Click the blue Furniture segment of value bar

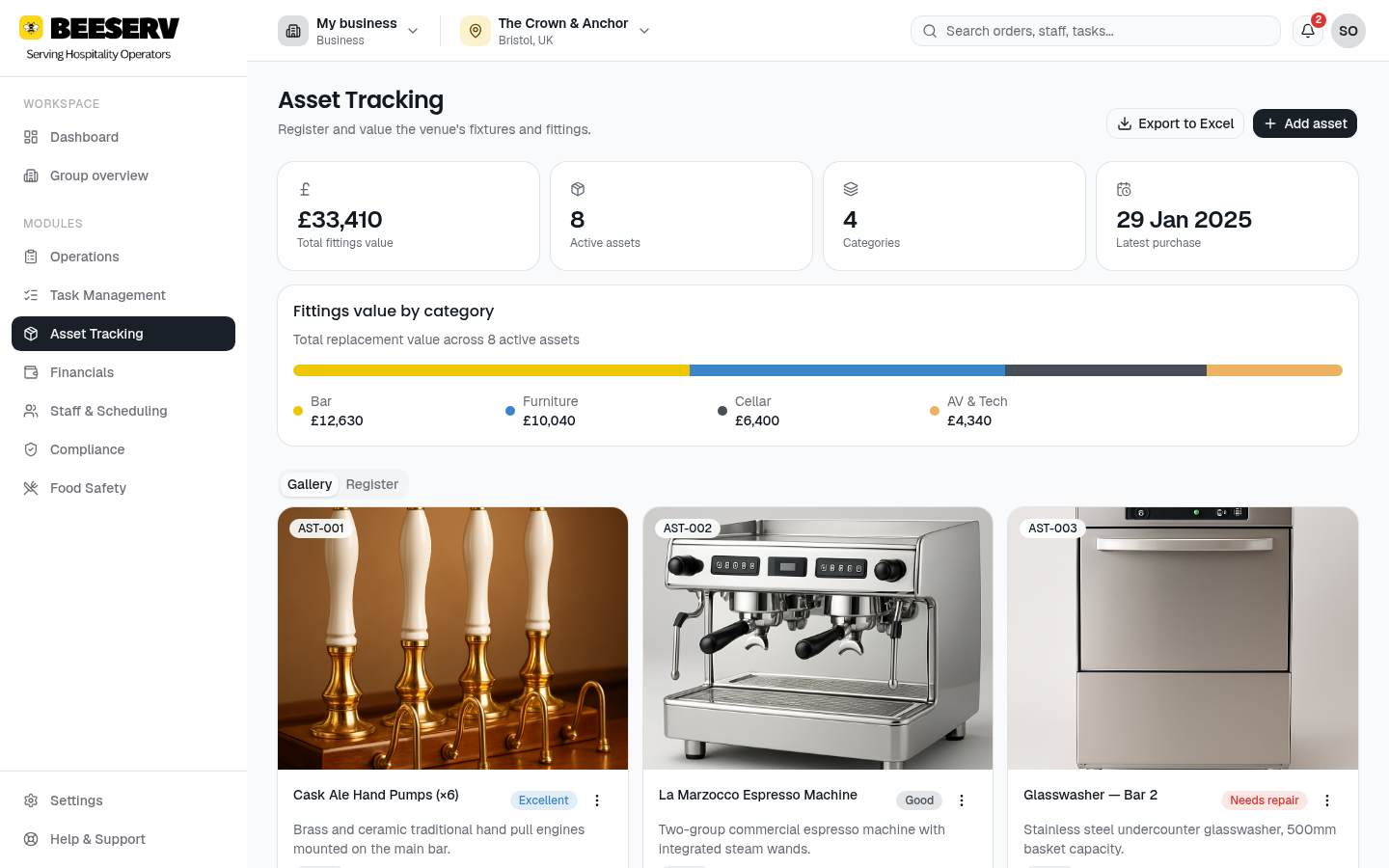point(847,370)
